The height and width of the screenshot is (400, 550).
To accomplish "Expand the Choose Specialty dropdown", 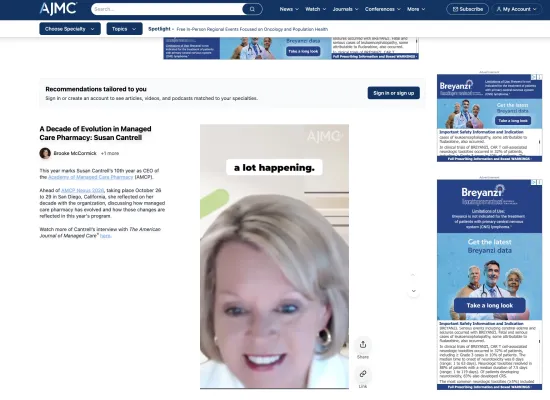I will click(x=70, y=29).
